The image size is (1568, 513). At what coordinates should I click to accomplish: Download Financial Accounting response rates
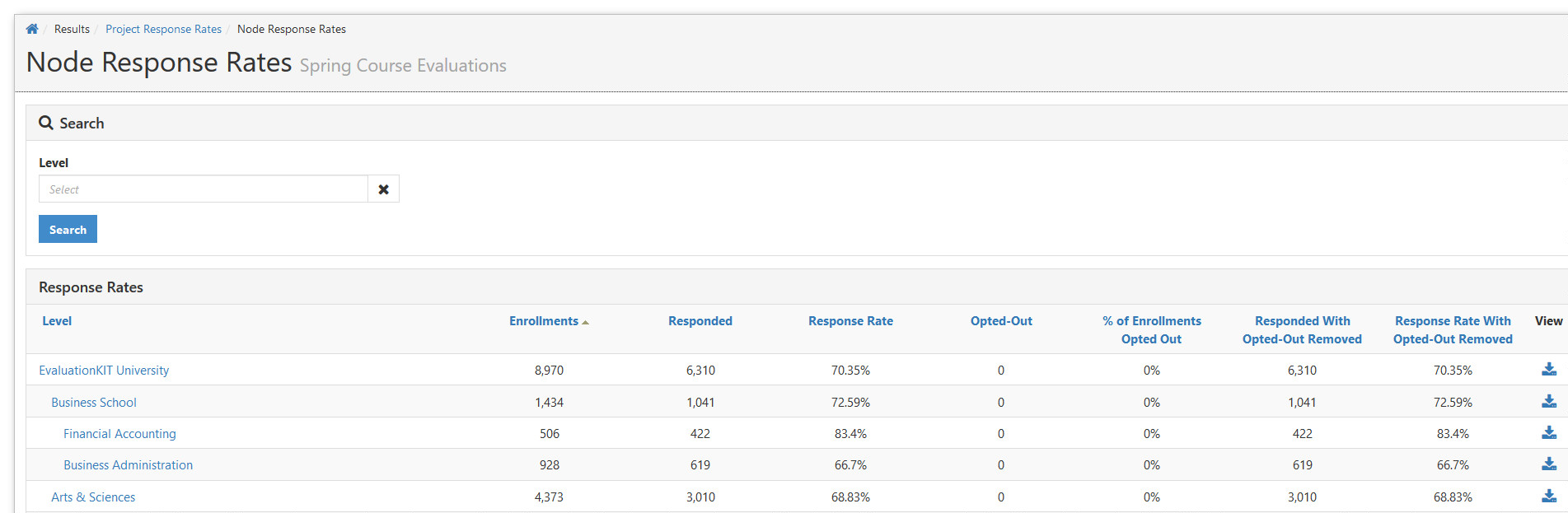(1549, 433)
